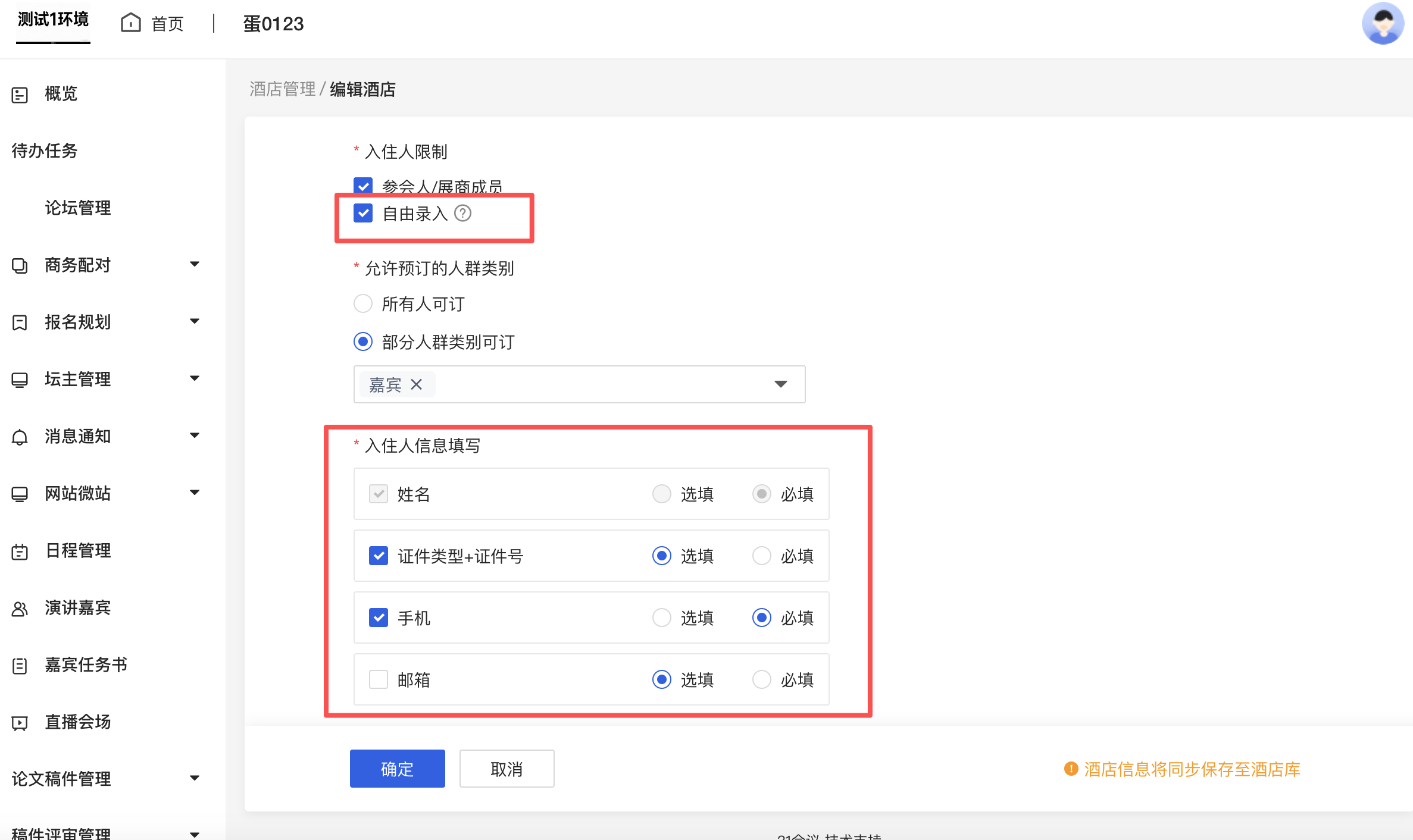1413x840 pixels.
Task: Open the user avatar menu
Action: 1382,24
